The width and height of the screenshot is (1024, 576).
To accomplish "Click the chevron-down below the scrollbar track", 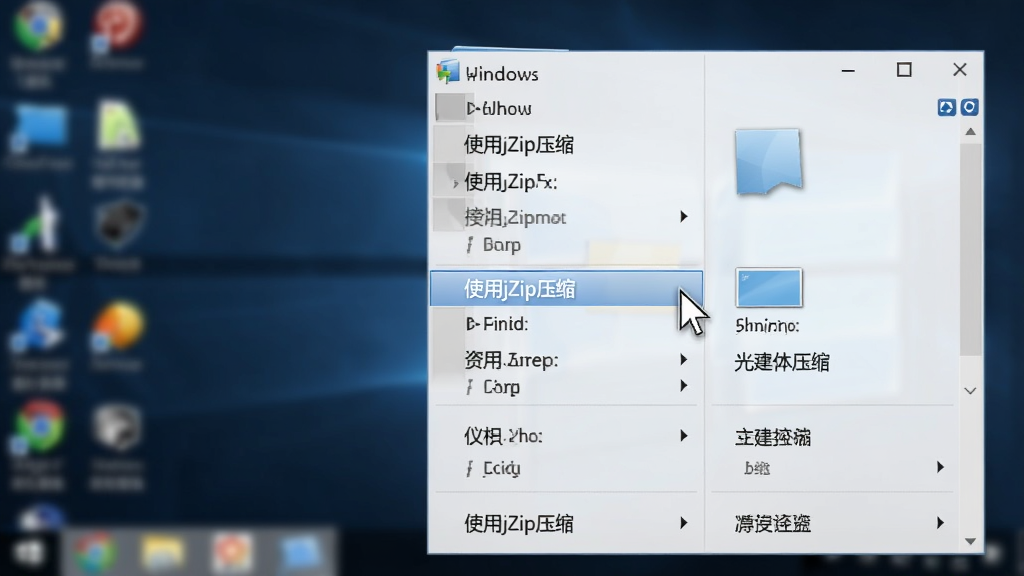I will point(970,391).
